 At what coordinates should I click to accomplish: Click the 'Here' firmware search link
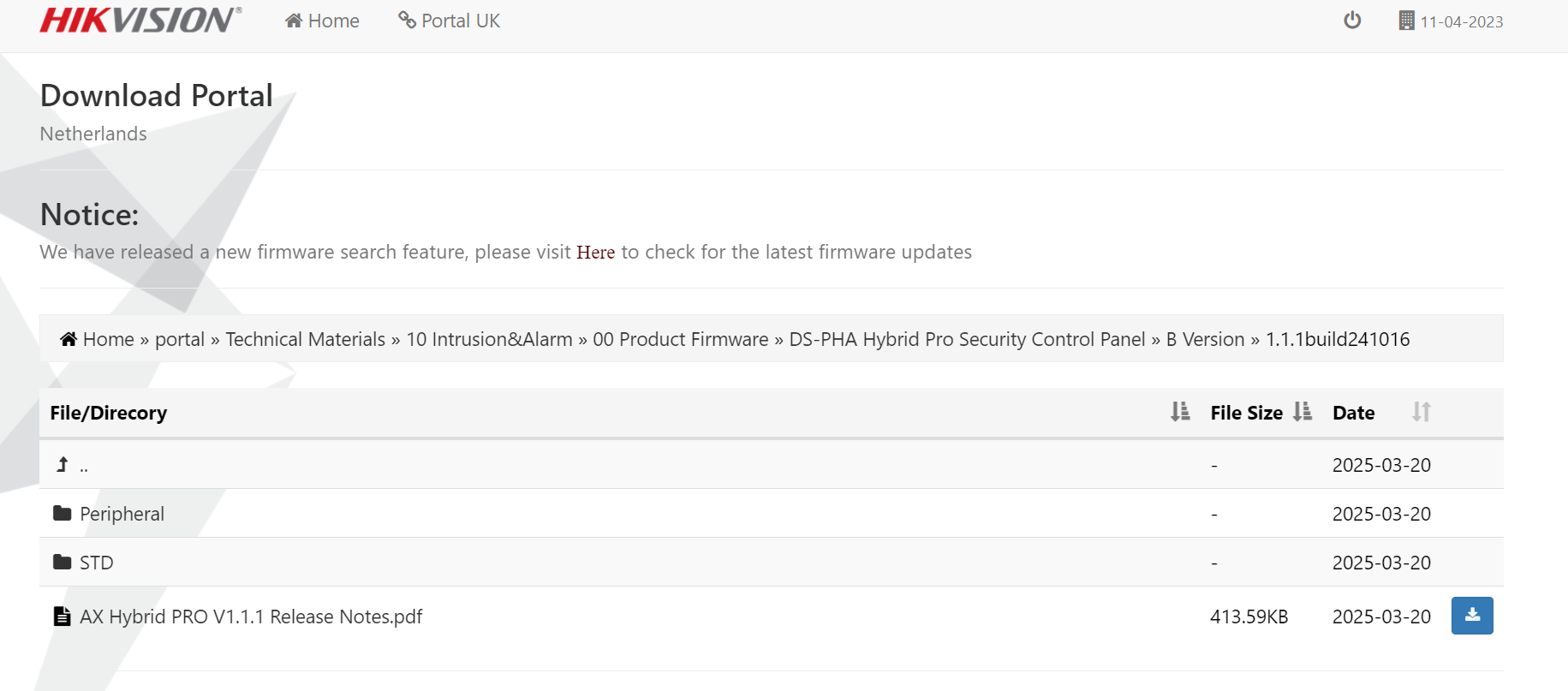click(x=595, y=253)
